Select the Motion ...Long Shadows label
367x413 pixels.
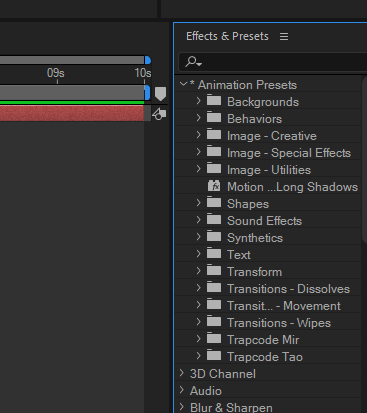pyautogui.click(x=292, y=187)
